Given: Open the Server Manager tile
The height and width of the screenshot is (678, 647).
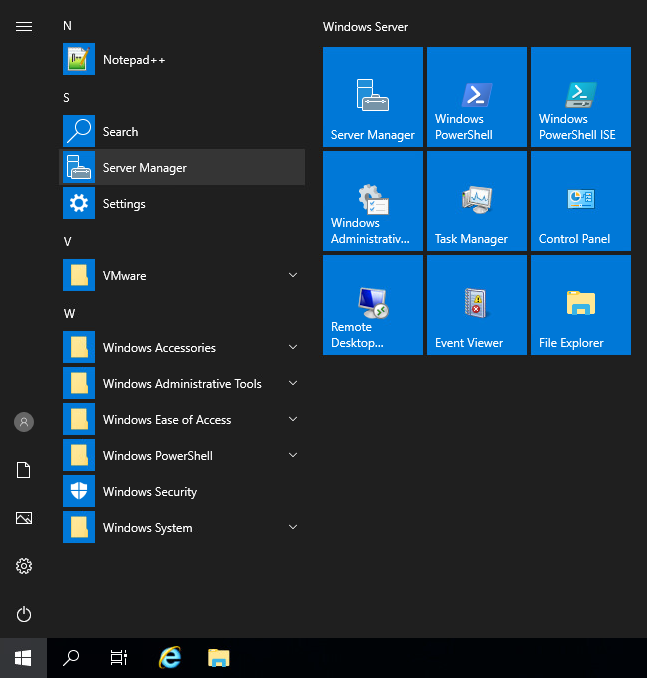Looking at the screenshot, I should [x=373, y=97].
